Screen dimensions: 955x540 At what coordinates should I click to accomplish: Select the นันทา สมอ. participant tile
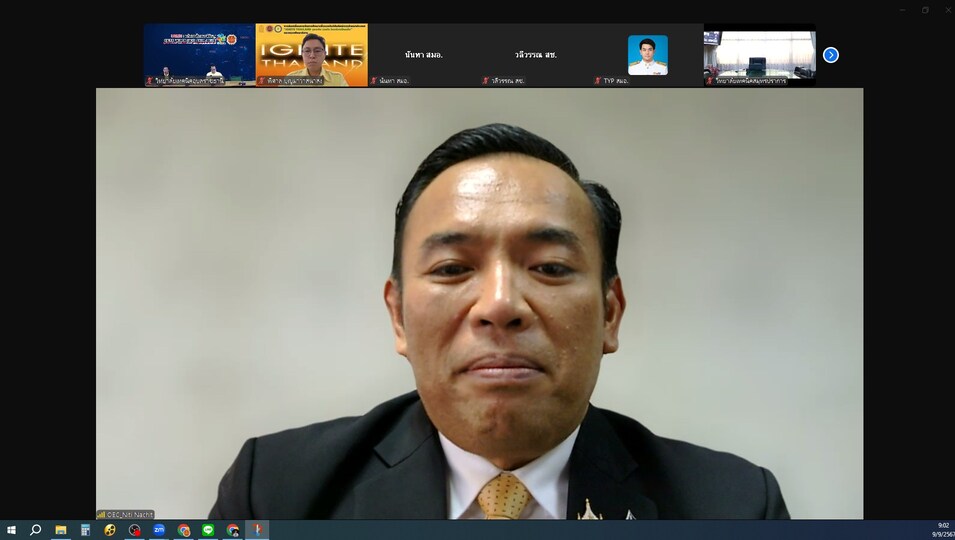click(424, 55)
